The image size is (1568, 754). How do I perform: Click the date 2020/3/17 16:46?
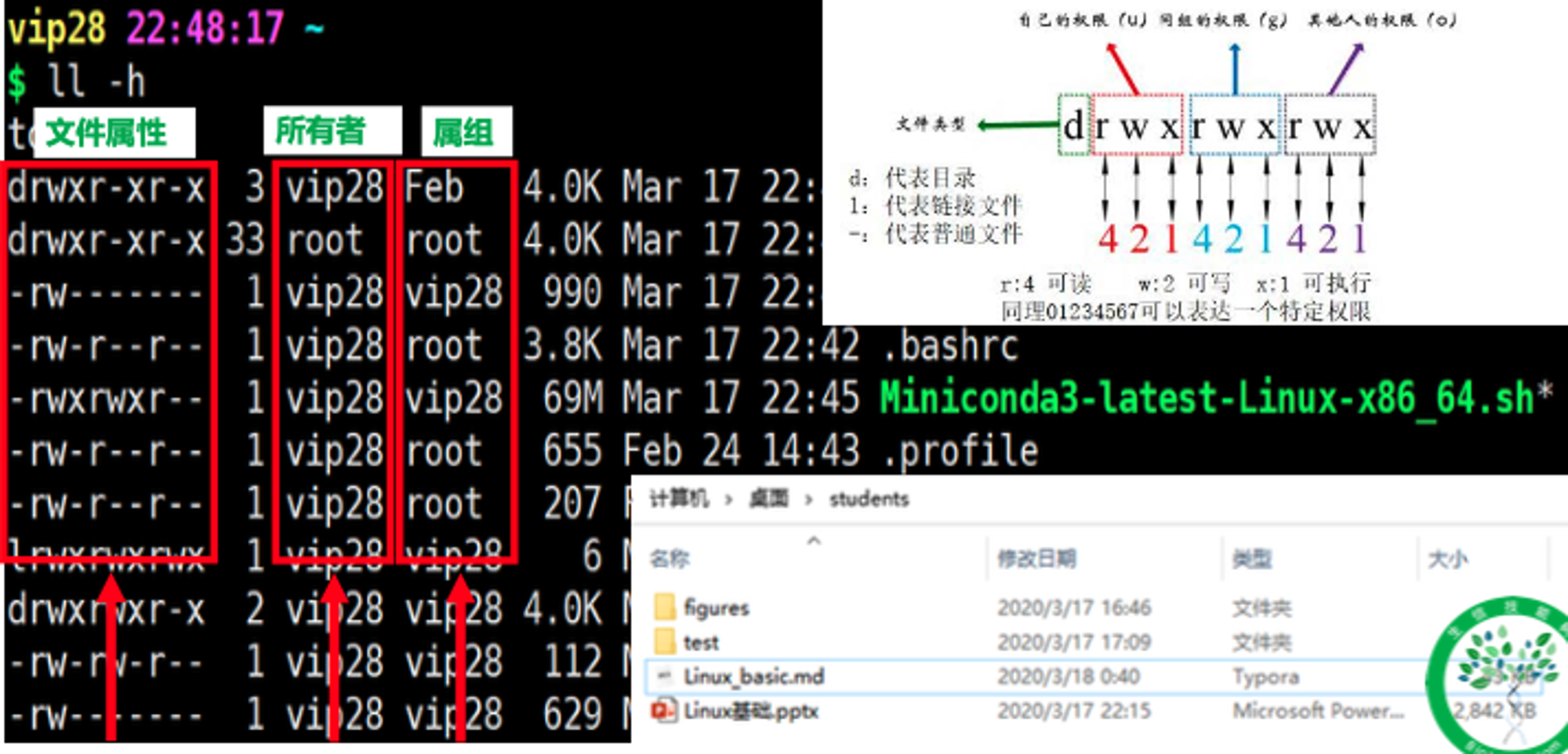click(1074, 607)
